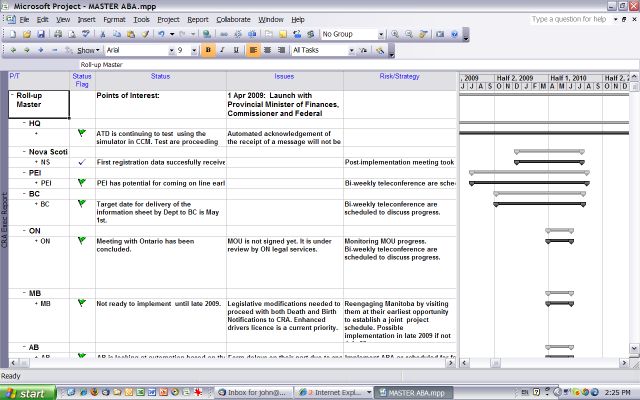This screenshot has height=400, width=640.
Task: Click the Issues column header
Action: coord(284,80)
